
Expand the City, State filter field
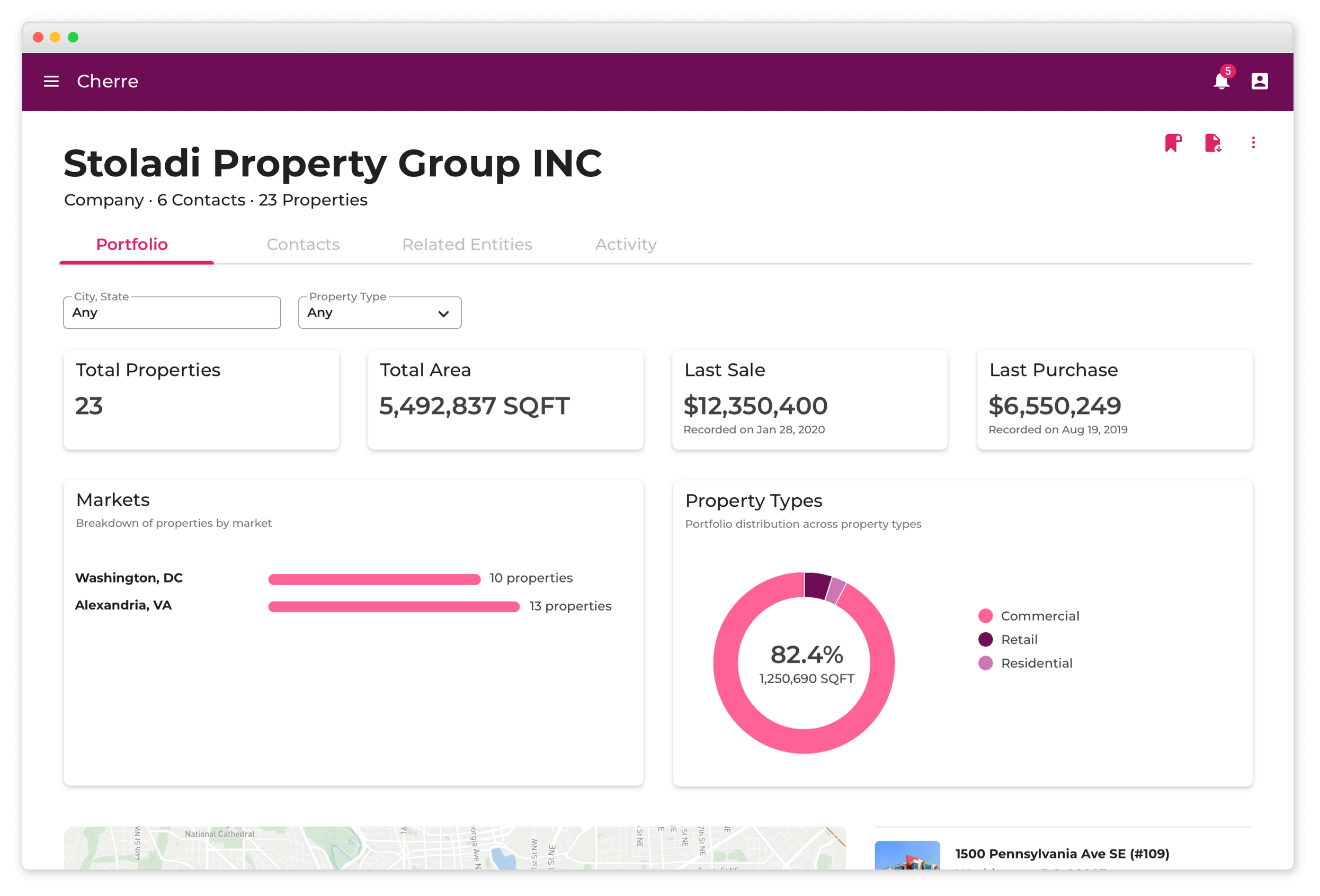172,312
